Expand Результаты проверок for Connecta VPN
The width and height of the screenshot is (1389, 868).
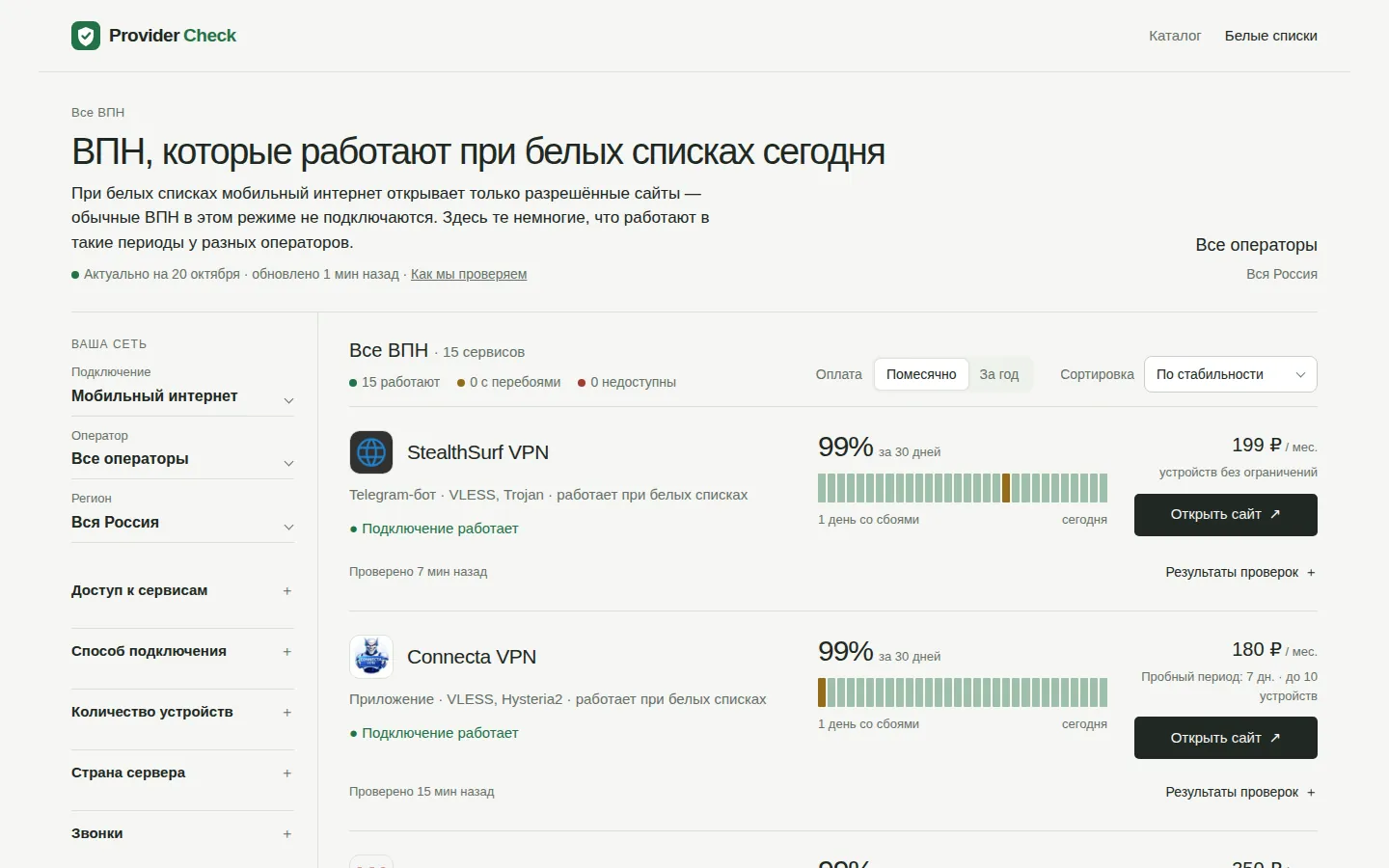1240,792
